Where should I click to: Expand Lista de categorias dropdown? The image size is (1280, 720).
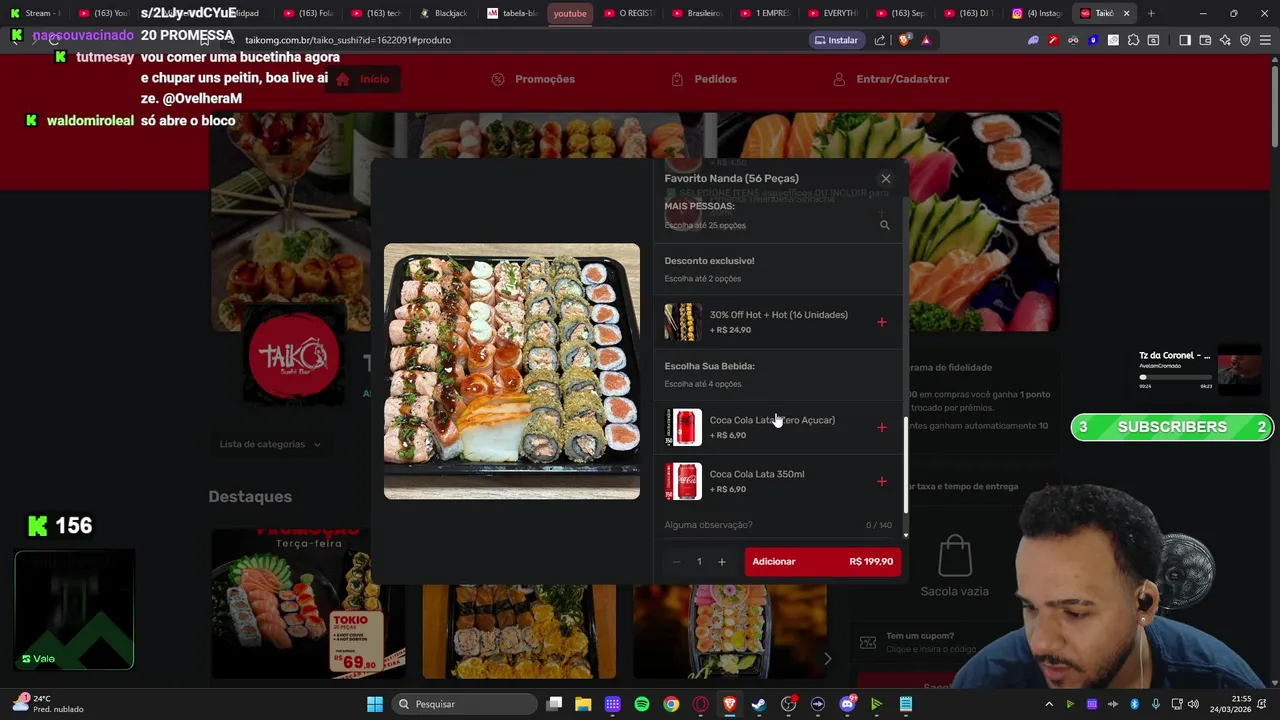tap(270, 444)
